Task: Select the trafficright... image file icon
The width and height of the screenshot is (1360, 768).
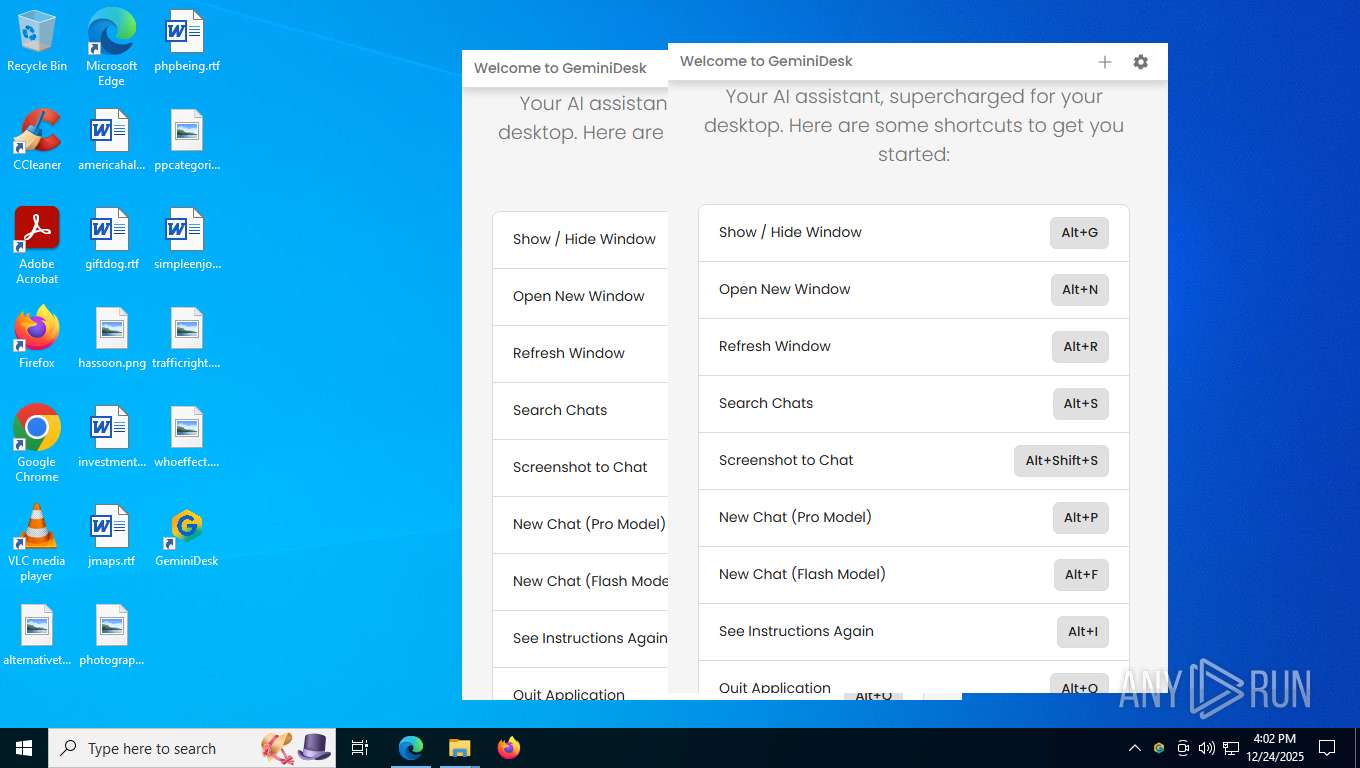Action: point(186,339)
